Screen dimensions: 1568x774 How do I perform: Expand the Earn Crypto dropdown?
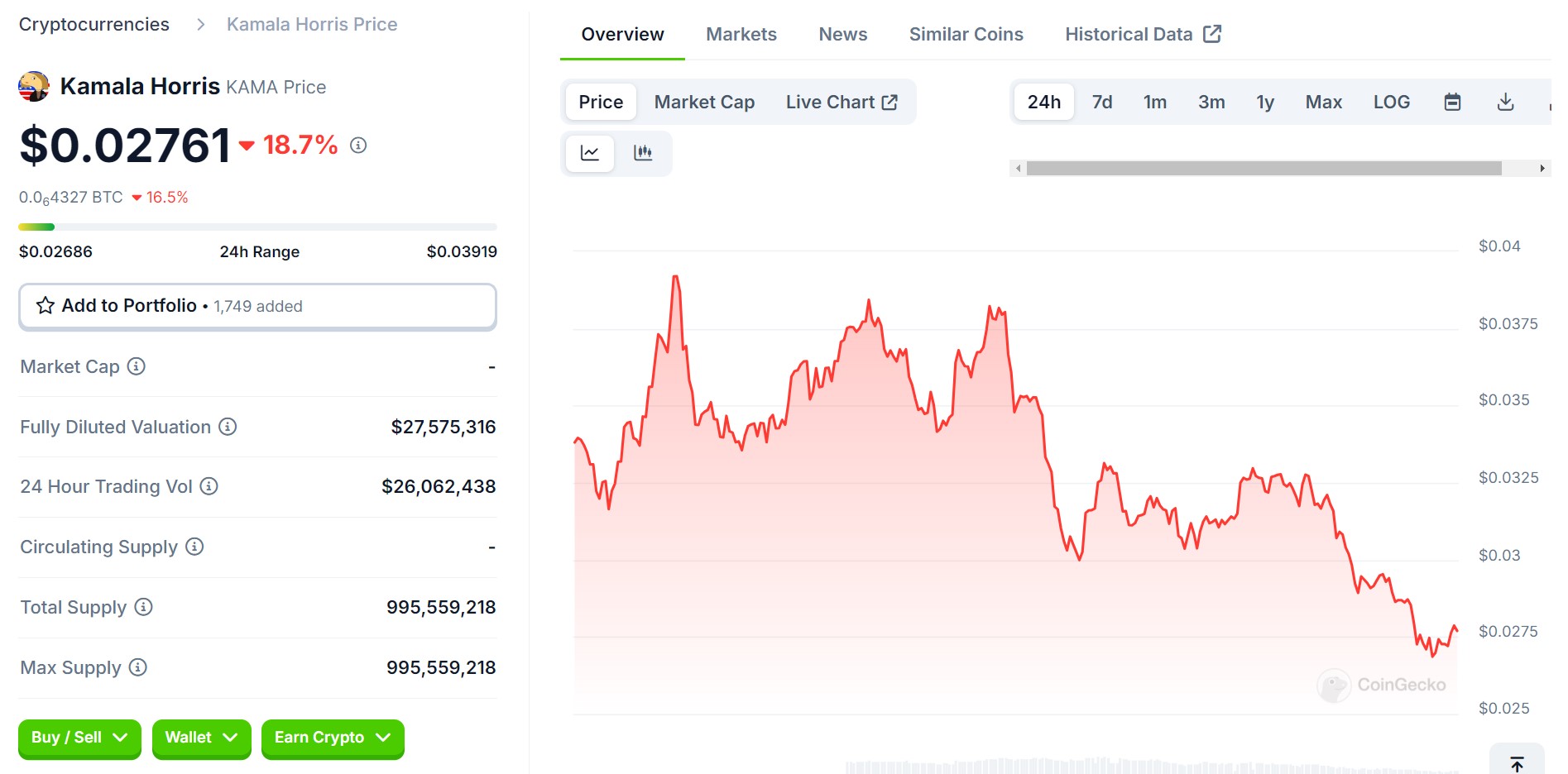(x=332, y=738)
